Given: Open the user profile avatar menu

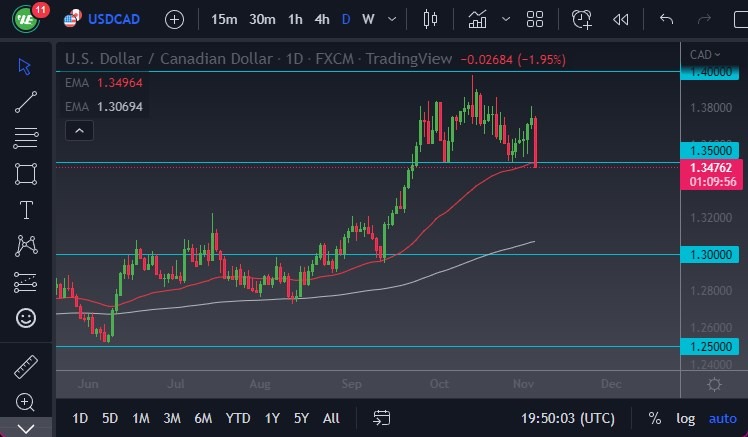Looking at the screenshot, I should click(26, 19).
